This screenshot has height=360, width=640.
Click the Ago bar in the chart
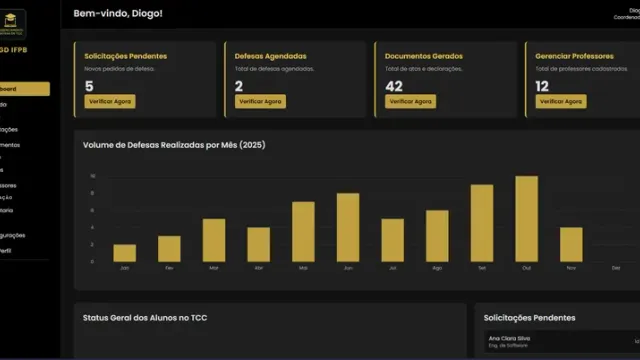[437, 236]
